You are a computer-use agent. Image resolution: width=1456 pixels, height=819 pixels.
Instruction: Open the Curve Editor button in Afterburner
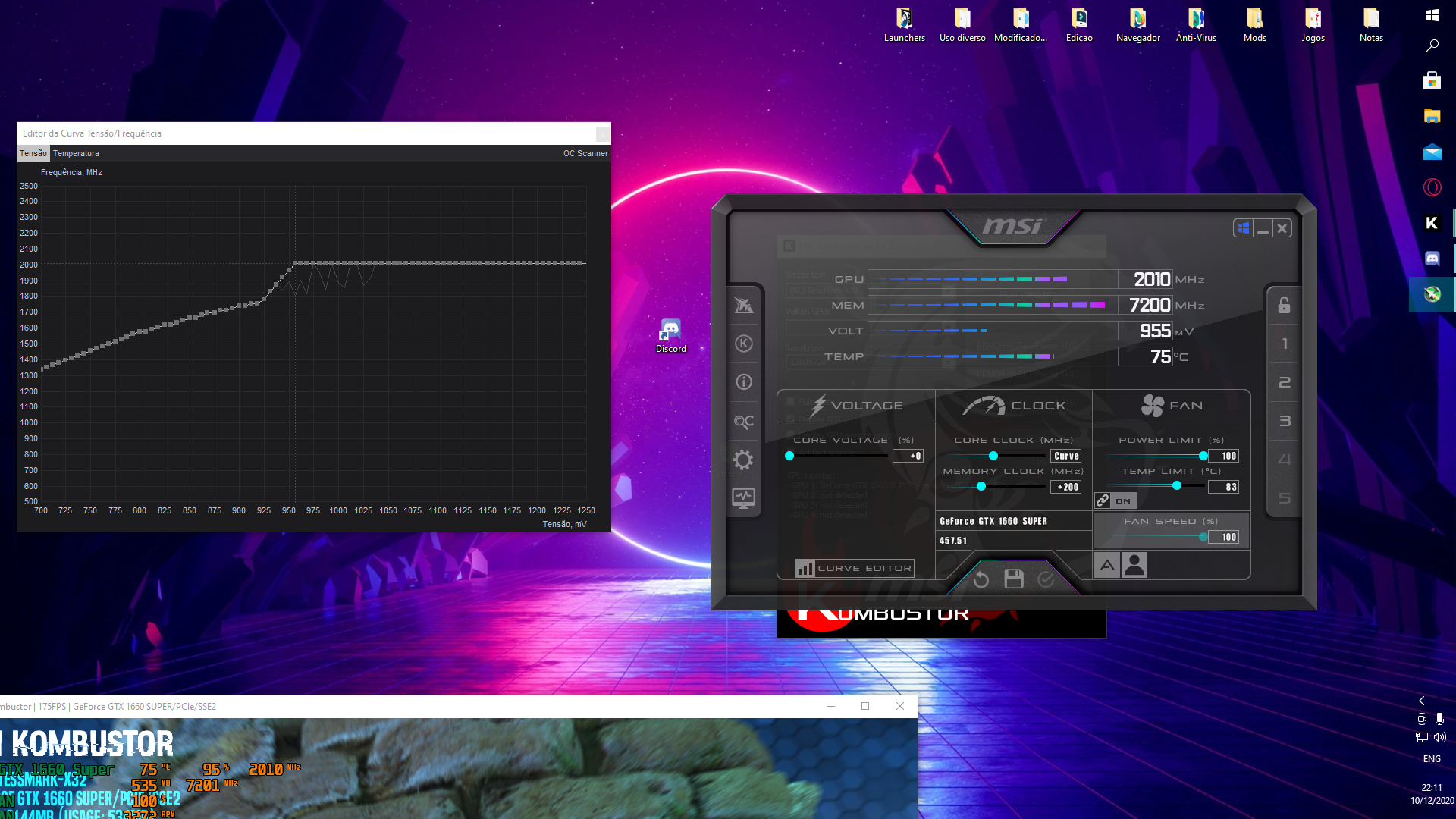point(855,568)
